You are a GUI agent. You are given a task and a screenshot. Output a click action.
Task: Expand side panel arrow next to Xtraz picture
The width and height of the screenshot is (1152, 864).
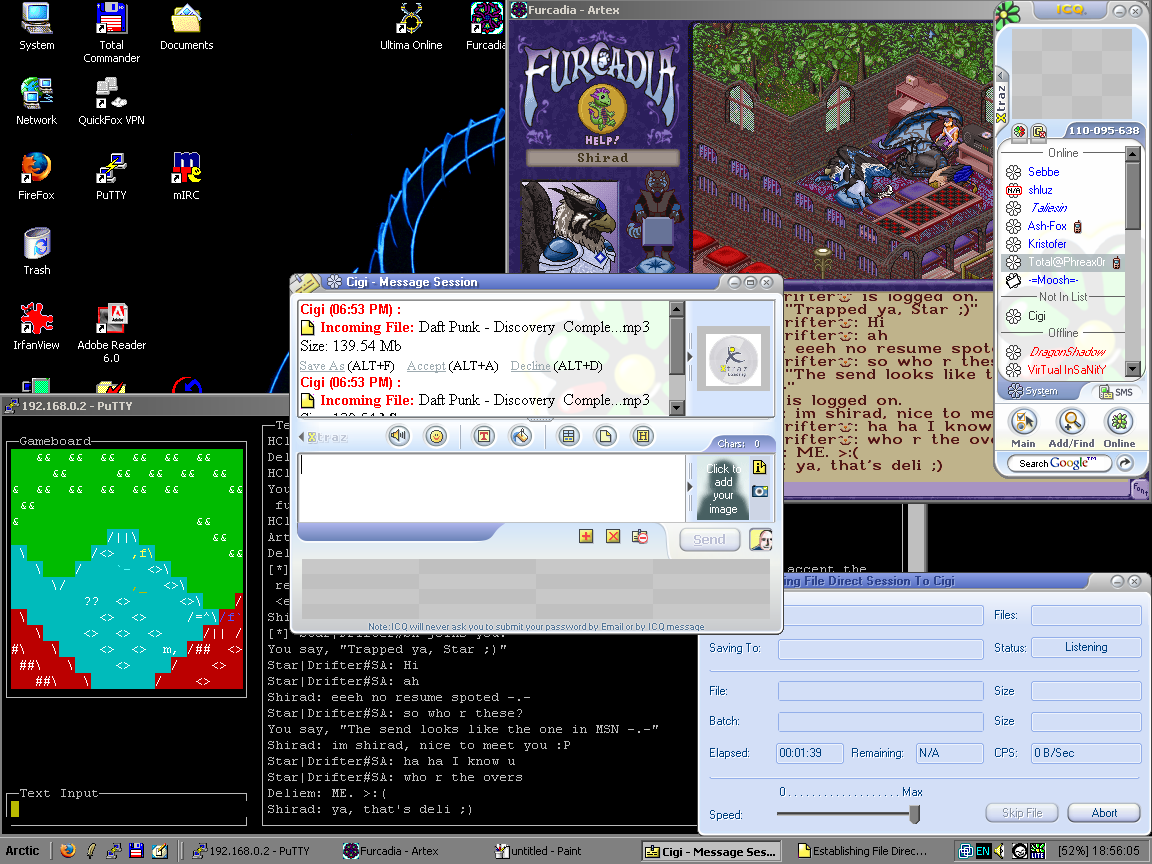pyautogui.click(x=689, y=356)
